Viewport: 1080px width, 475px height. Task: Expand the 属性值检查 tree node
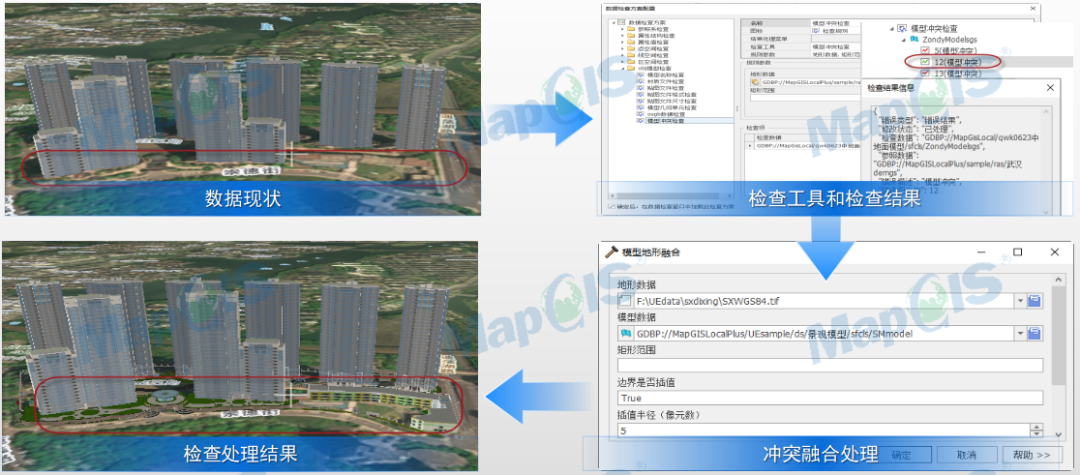point(623,42)
